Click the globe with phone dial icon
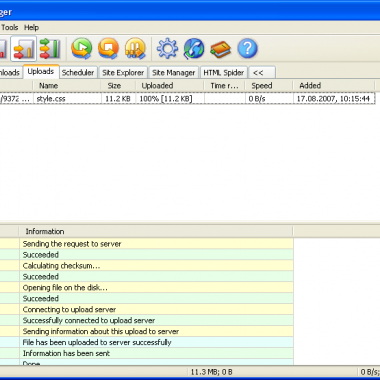The image size is (380, 380). tap(194, 49)
